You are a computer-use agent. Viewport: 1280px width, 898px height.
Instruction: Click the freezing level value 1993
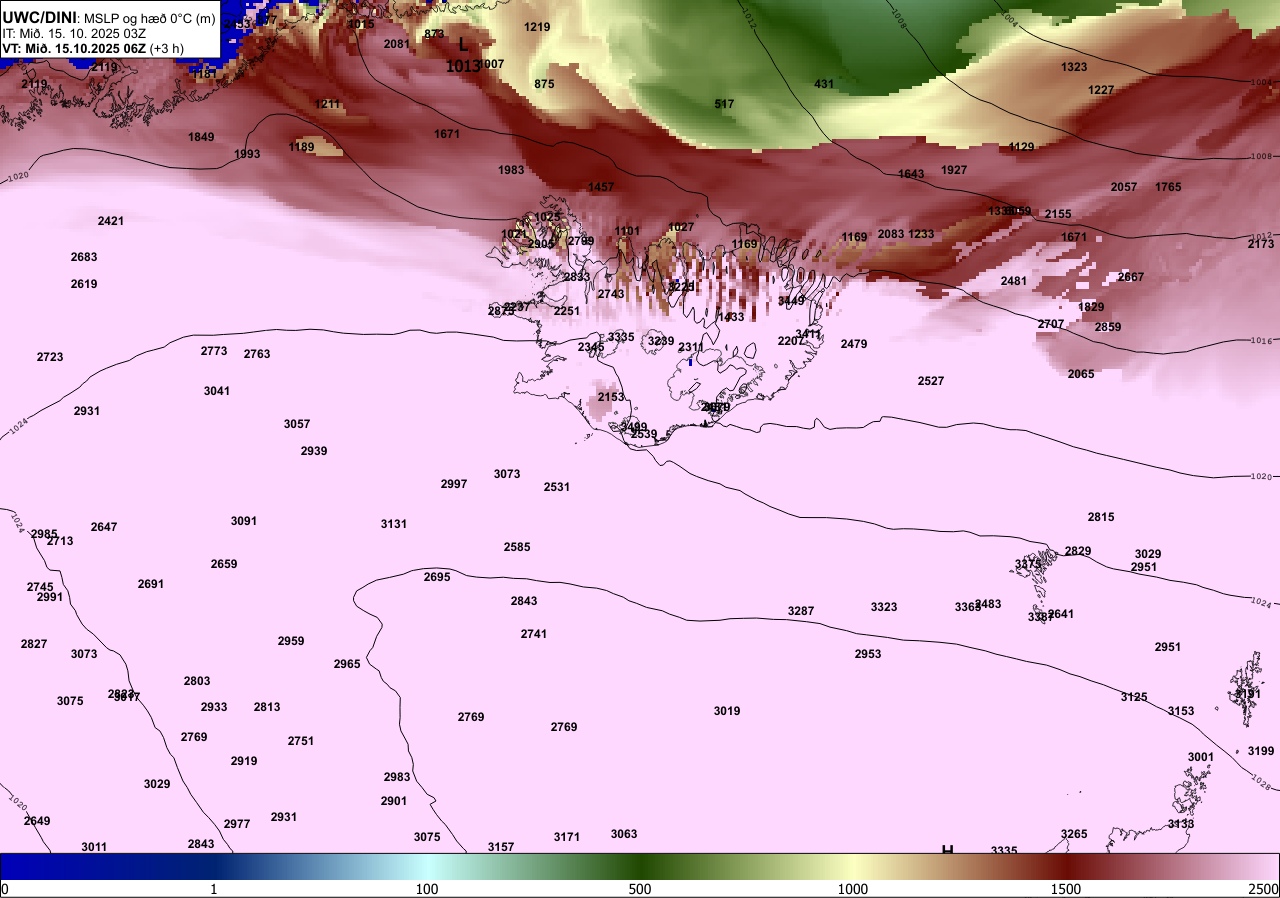(247, 154)
